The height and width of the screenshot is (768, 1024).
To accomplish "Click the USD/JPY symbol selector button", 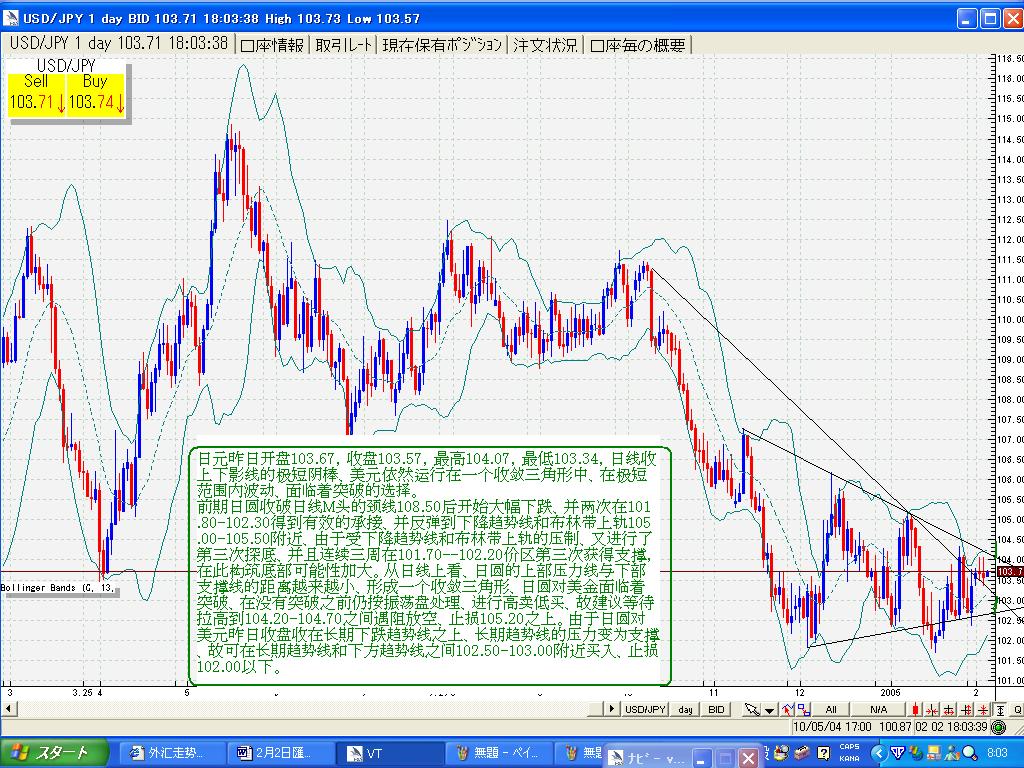I will point(645,709).
